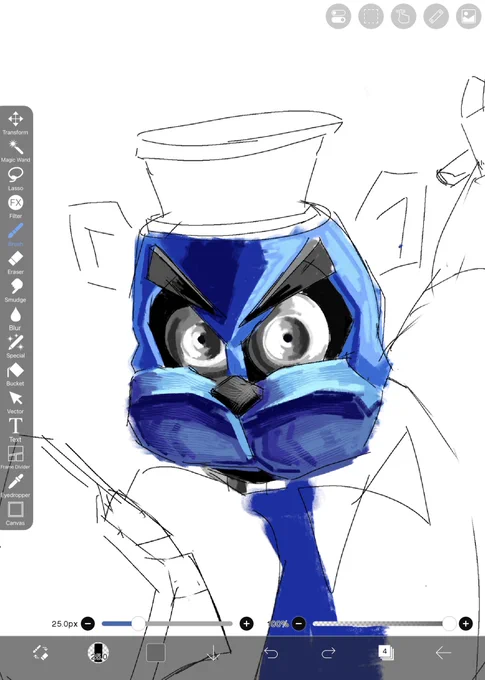Image resolution: width=485 pixels, height=680 pixels.
Task: Open brush settings showing 25.0 in bottom bar
Action: [98, 652]
